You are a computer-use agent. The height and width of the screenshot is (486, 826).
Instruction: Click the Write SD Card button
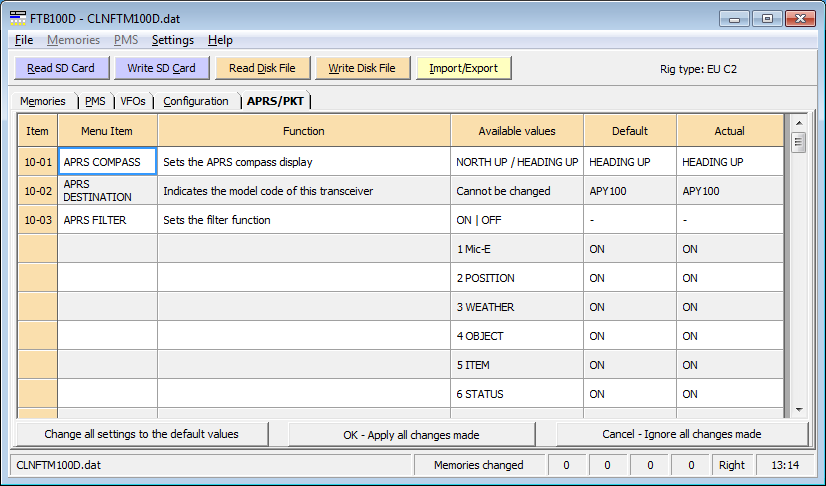tap(161, 68)
